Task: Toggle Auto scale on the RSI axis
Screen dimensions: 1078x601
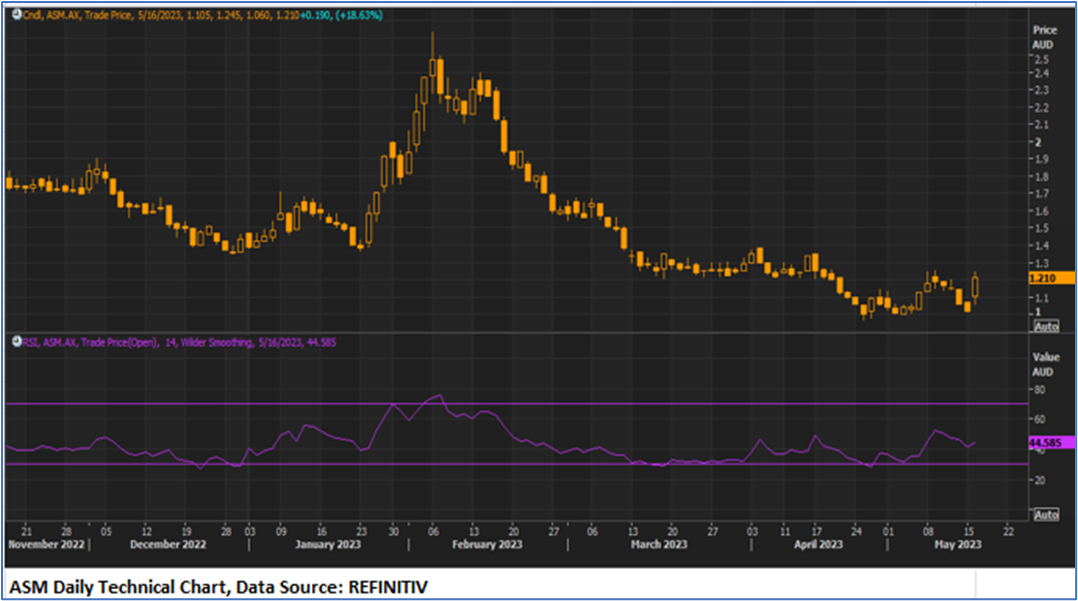Action: coord(1046,514)
